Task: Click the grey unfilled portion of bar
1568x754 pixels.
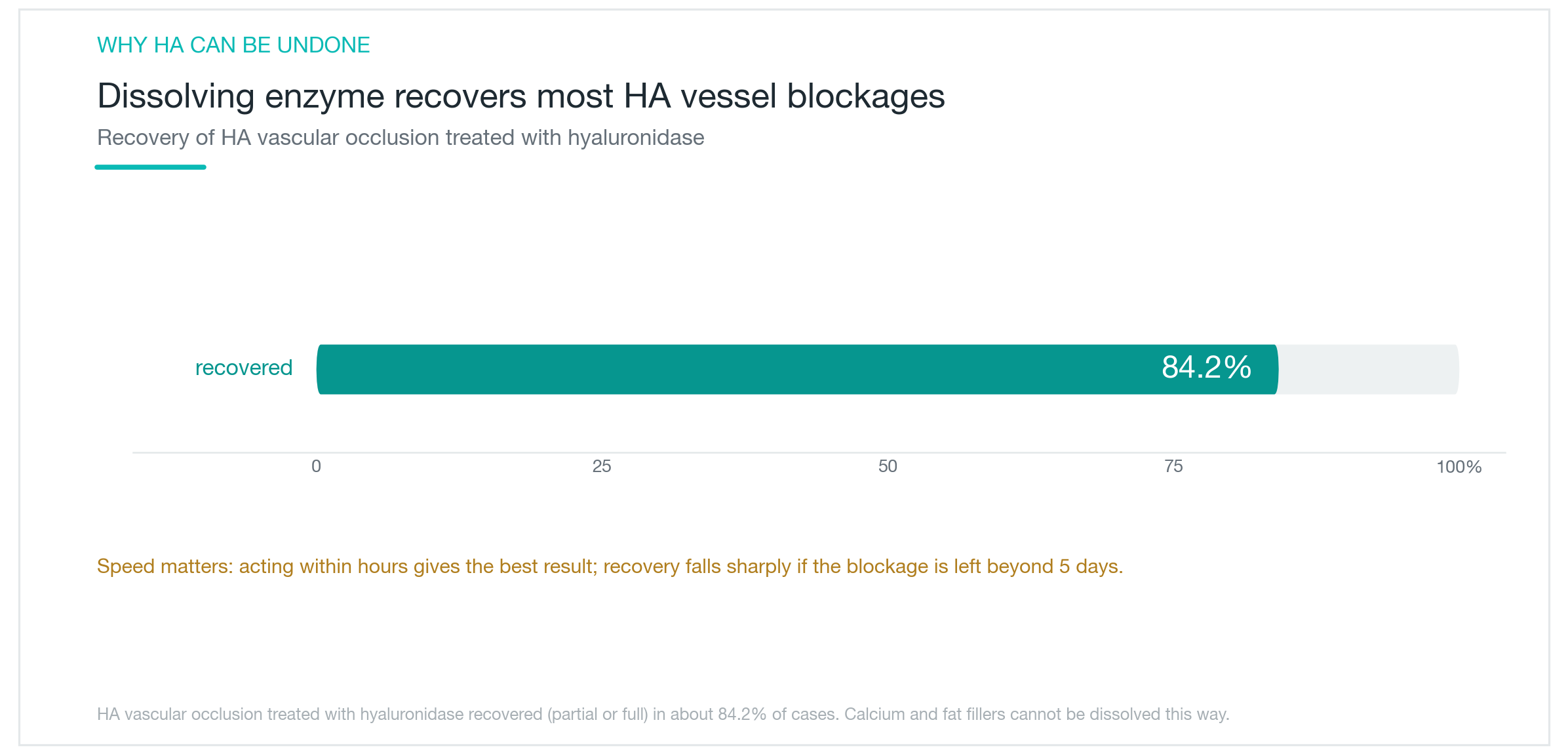Action: click(1369, 369)
